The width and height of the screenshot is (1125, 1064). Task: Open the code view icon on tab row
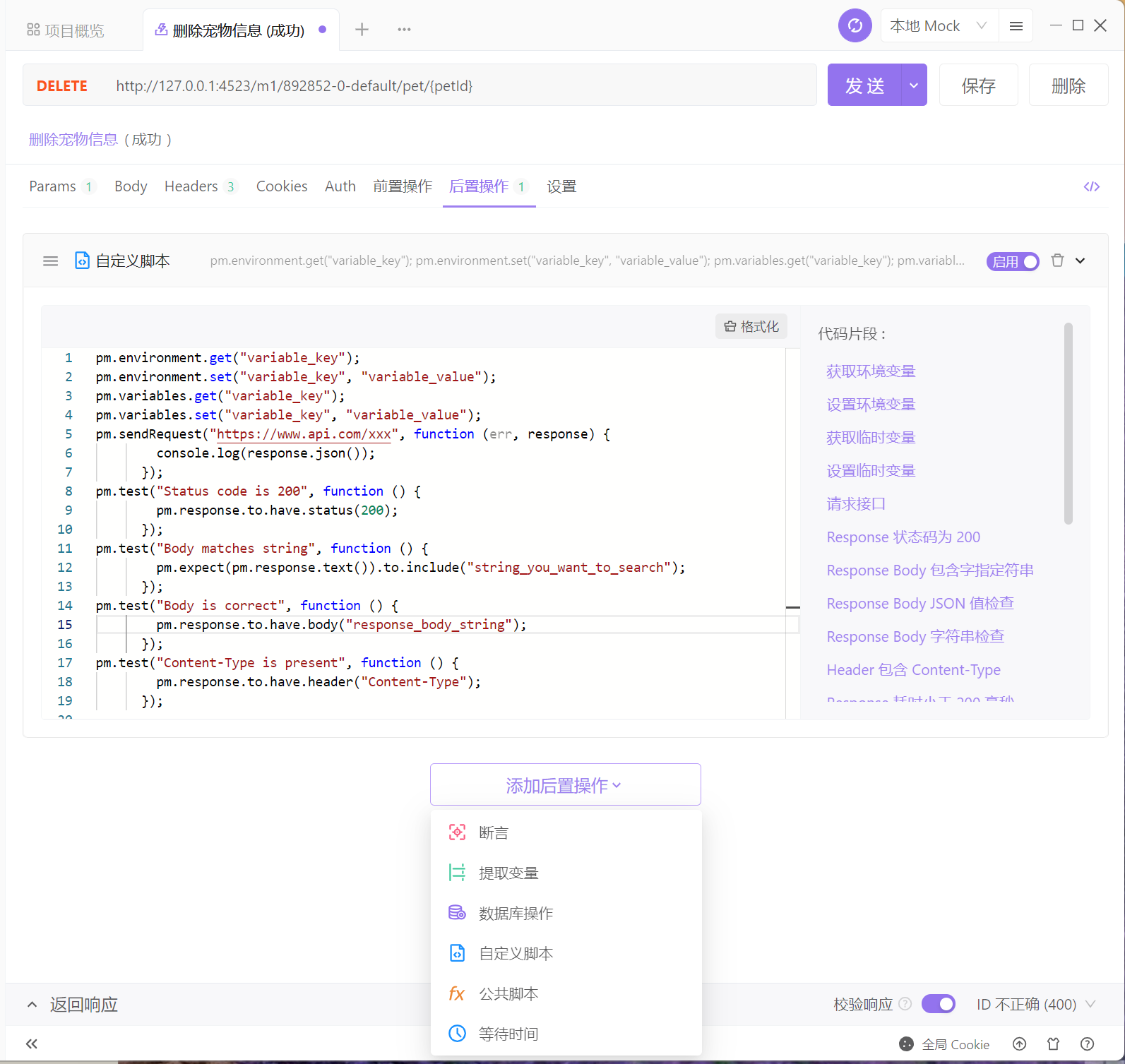pos(1091,186)
